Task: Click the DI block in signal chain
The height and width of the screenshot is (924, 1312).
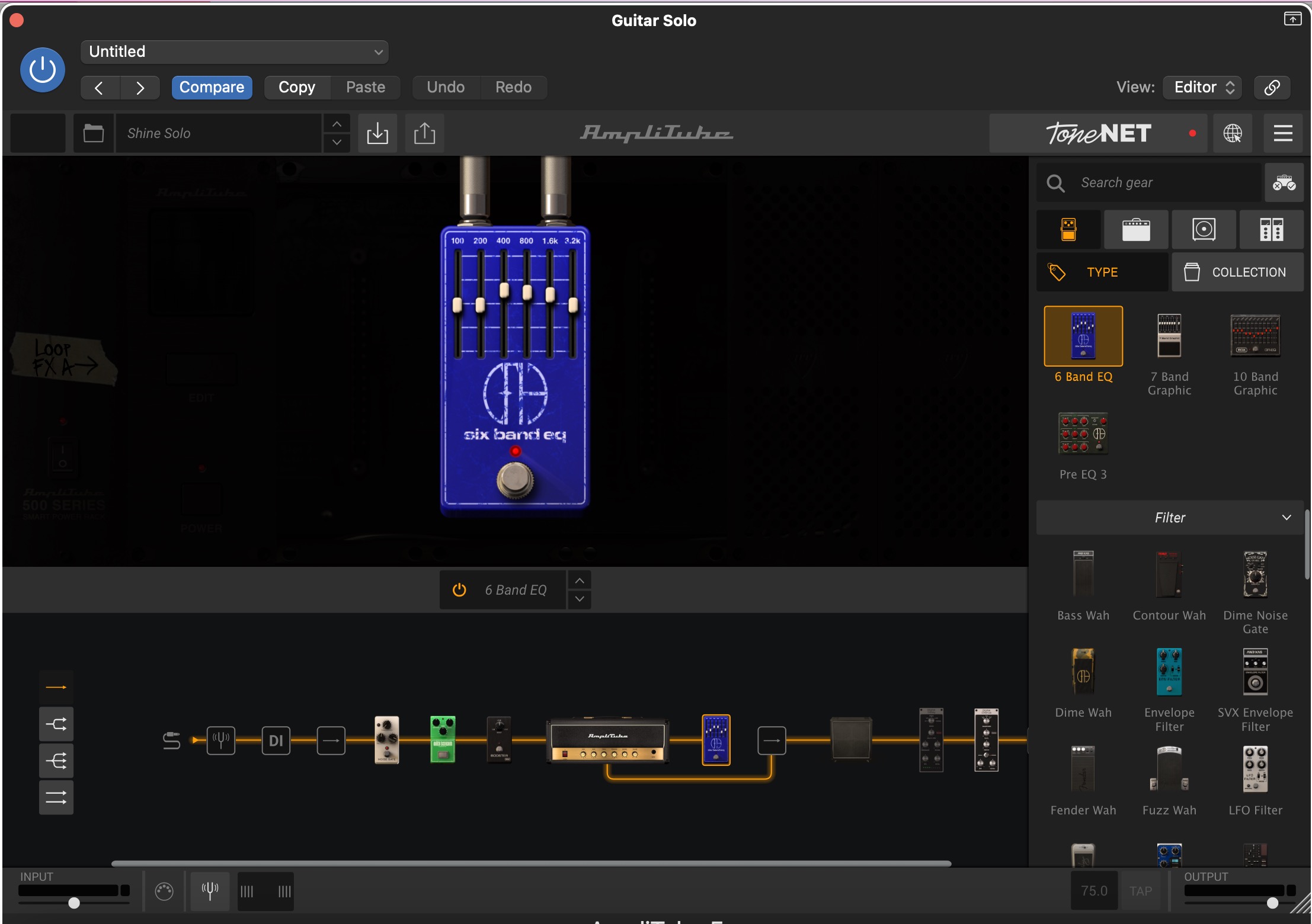Action: [x=276, y=740]
